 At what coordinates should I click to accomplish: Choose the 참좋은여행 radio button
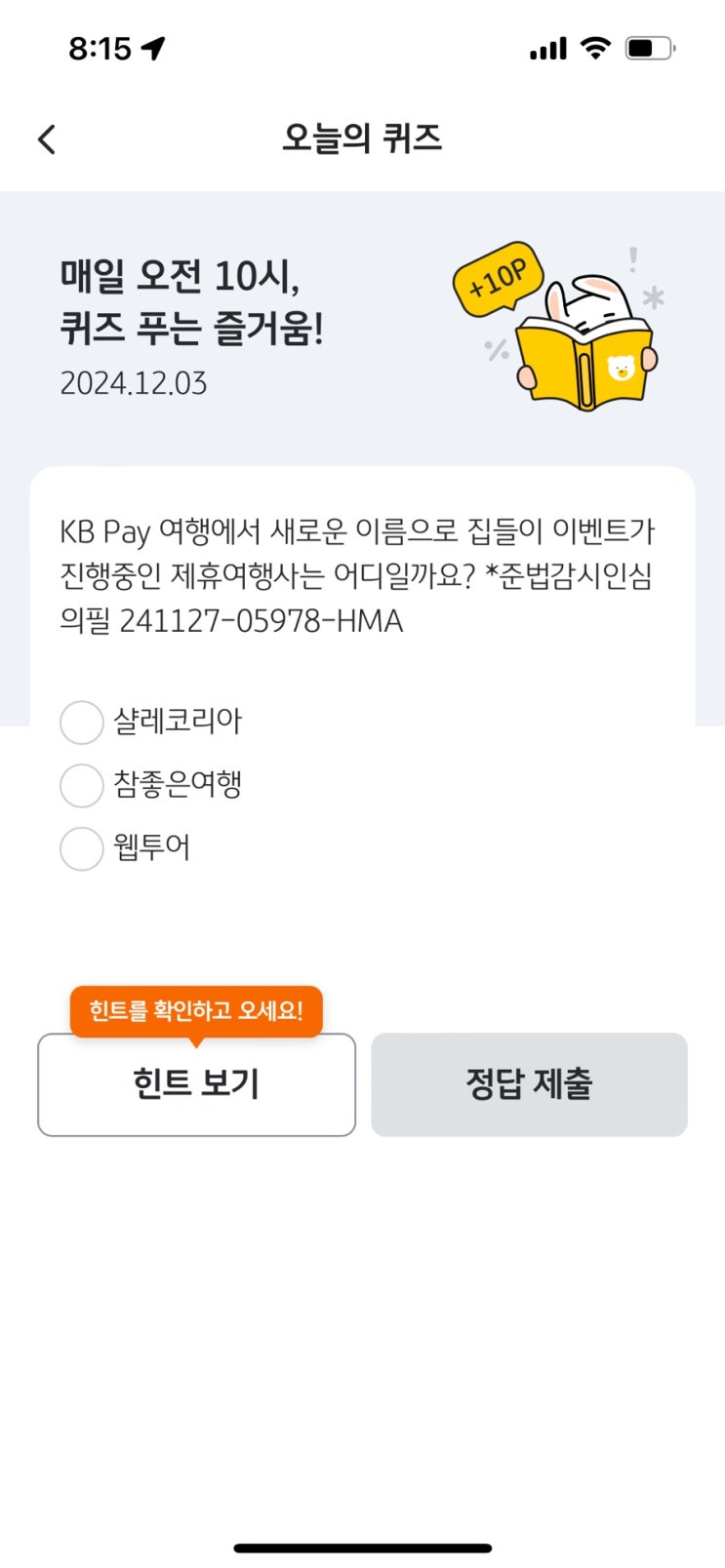[x=82, y=786]
